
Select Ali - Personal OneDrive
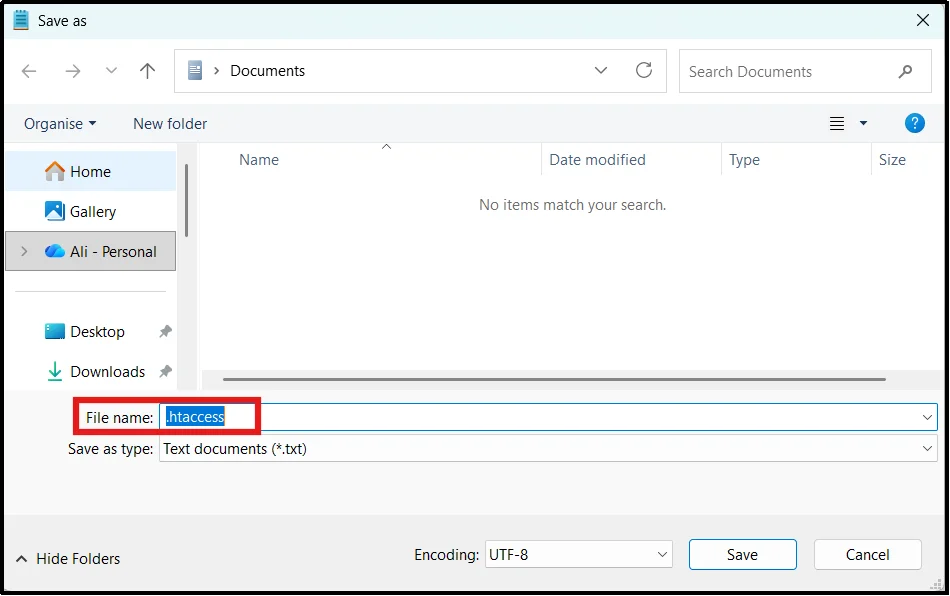tap(90, 251)
